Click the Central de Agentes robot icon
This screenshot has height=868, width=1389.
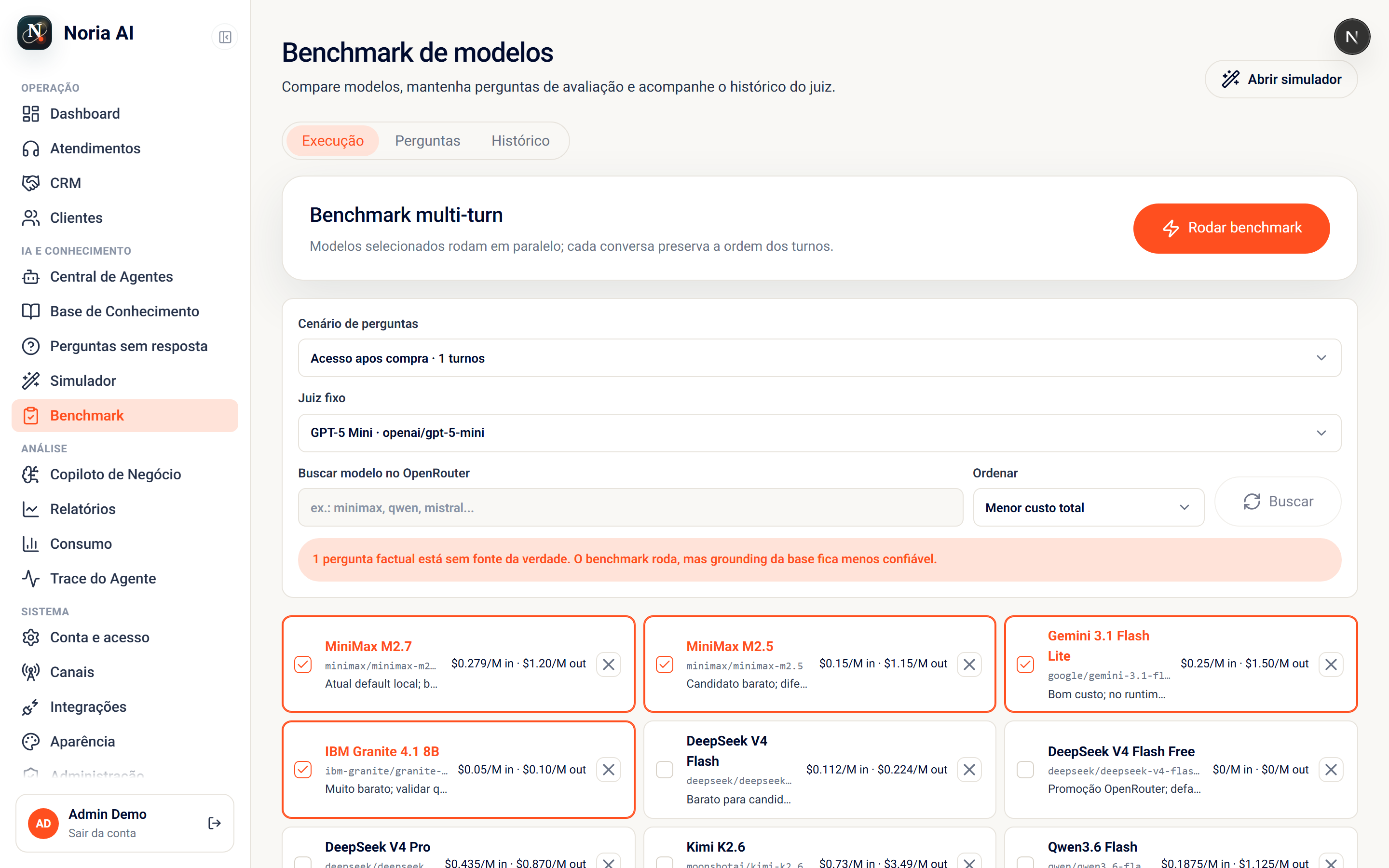pos(30,277)
